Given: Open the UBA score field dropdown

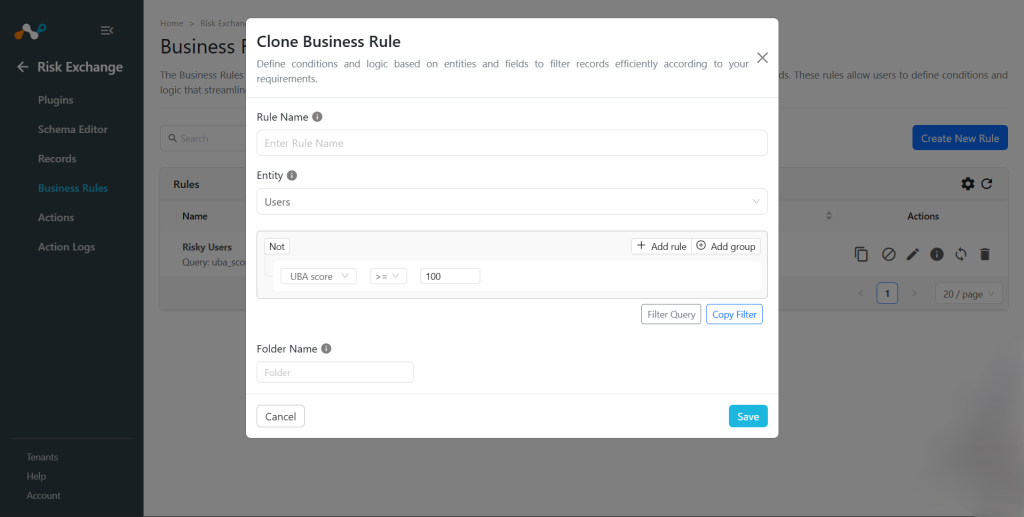Looking at the screenshot, I should [x=319, y=276].
